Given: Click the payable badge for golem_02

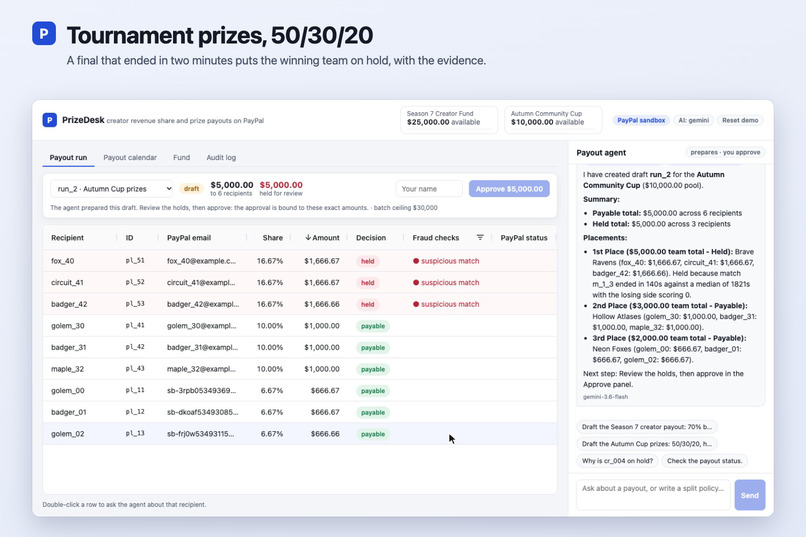Looking at the screenshot, I should (x=373, y=434).
